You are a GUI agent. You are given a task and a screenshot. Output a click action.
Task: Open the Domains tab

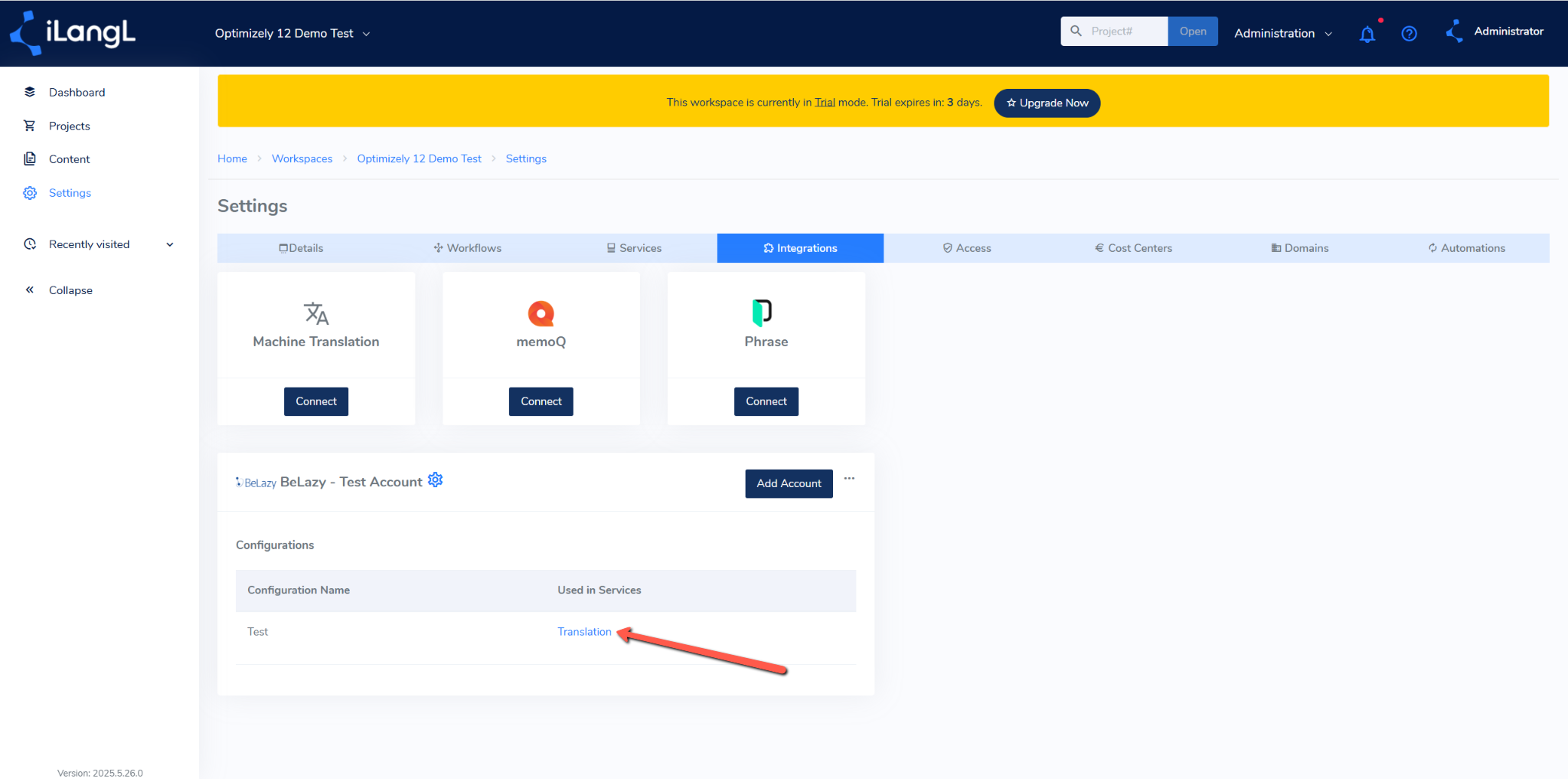point(1300,248)
